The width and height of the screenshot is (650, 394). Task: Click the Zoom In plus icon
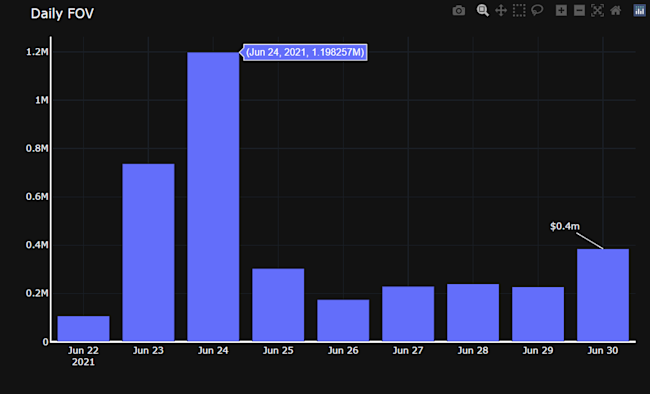pyautogui.click(x=561, y=10)
